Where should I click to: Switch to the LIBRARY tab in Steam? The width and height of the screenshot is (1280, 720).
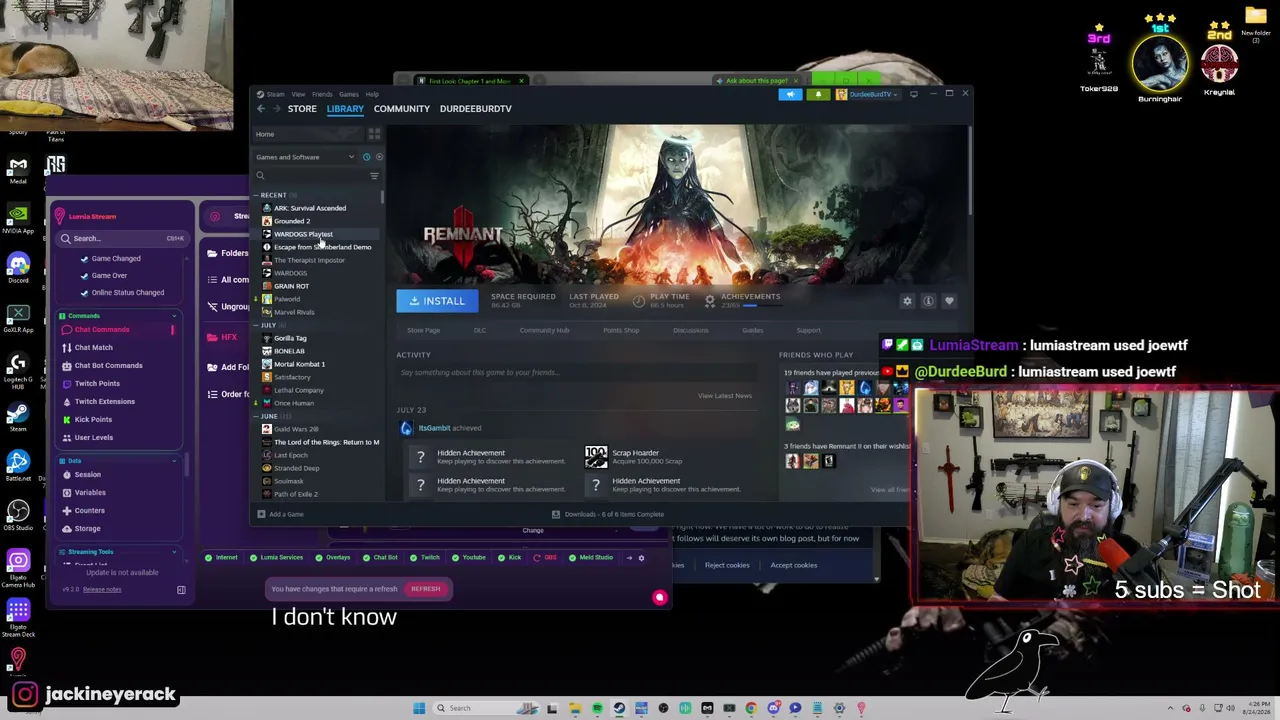pyautogui.click(x=345, y=109)
